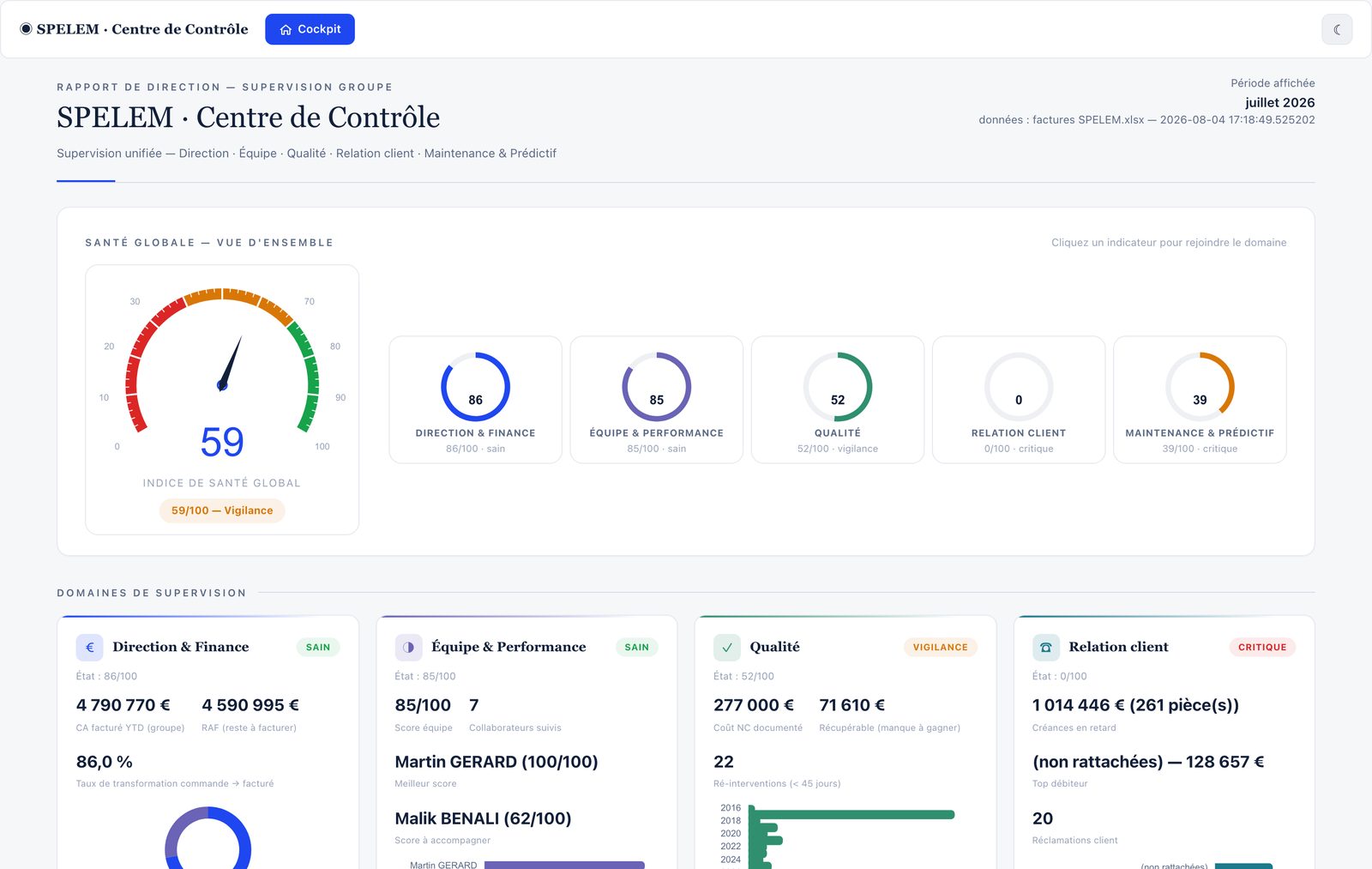
Task: Click the 22 Ré-interventions value
Action: point(724,762)
